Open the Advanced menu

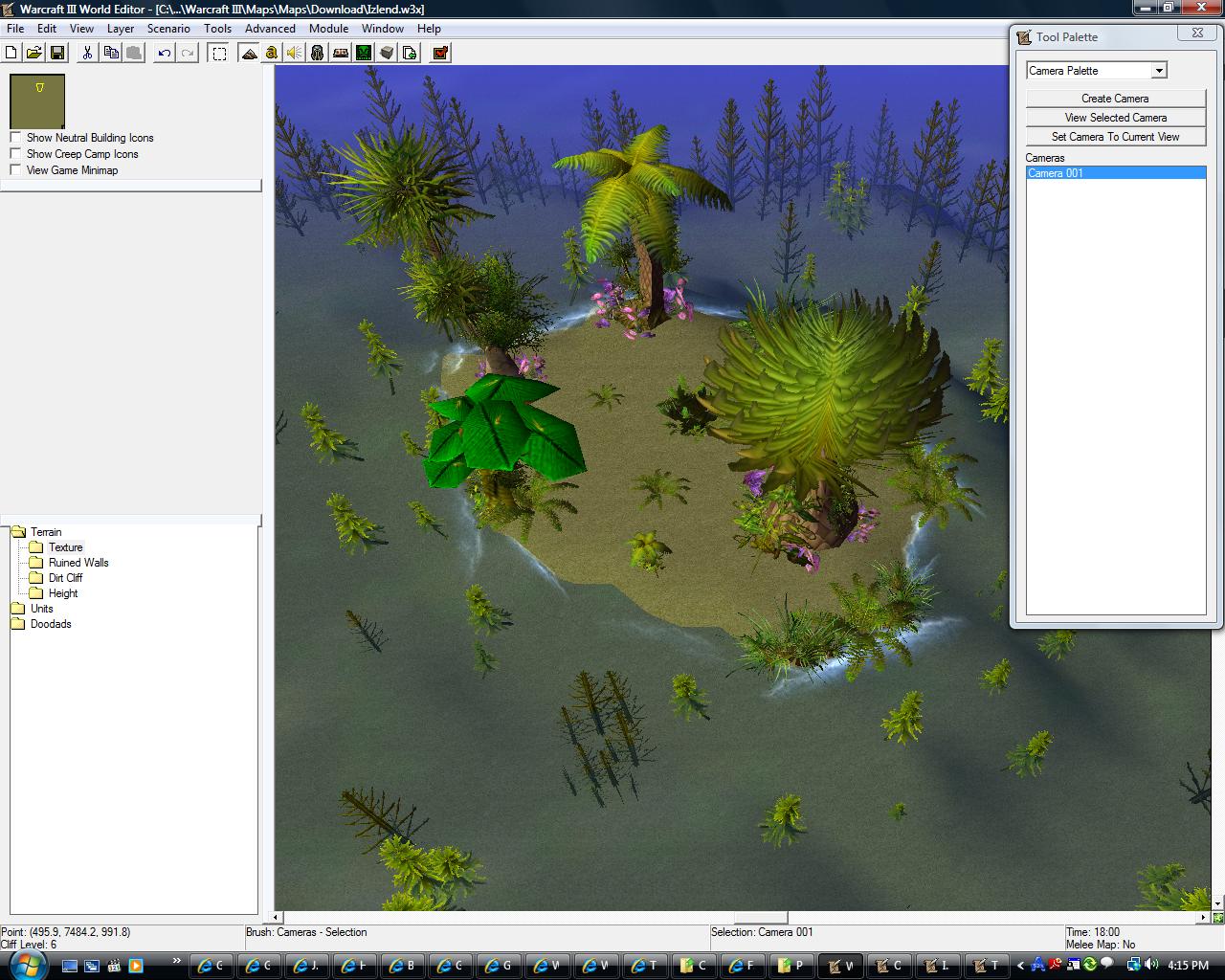(x=270, y=29)
